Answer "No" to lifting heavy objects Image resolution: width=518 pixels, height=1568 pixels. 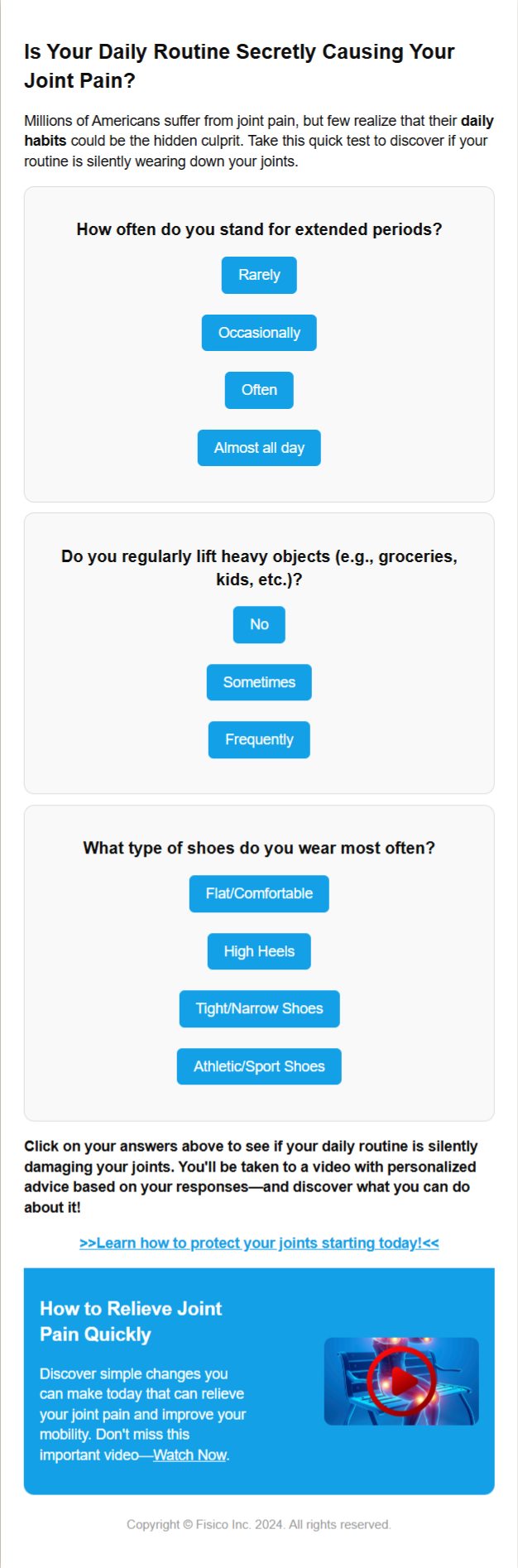click(x=259, y=624)
